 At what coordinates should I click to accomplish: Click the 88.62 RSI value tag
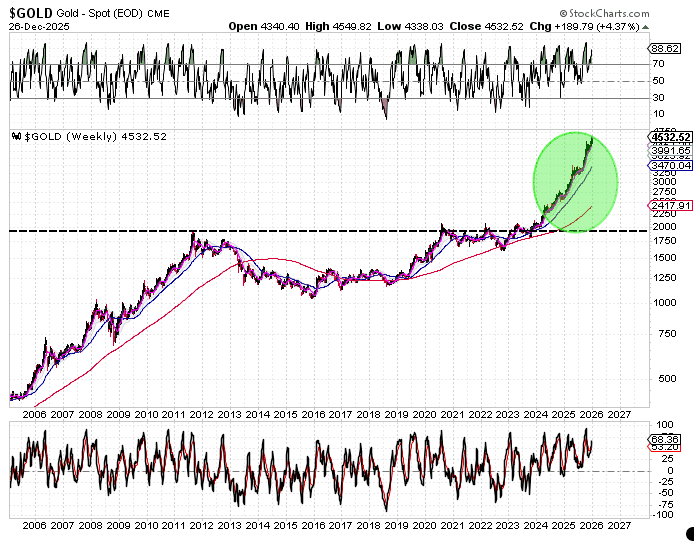(664, 48)
